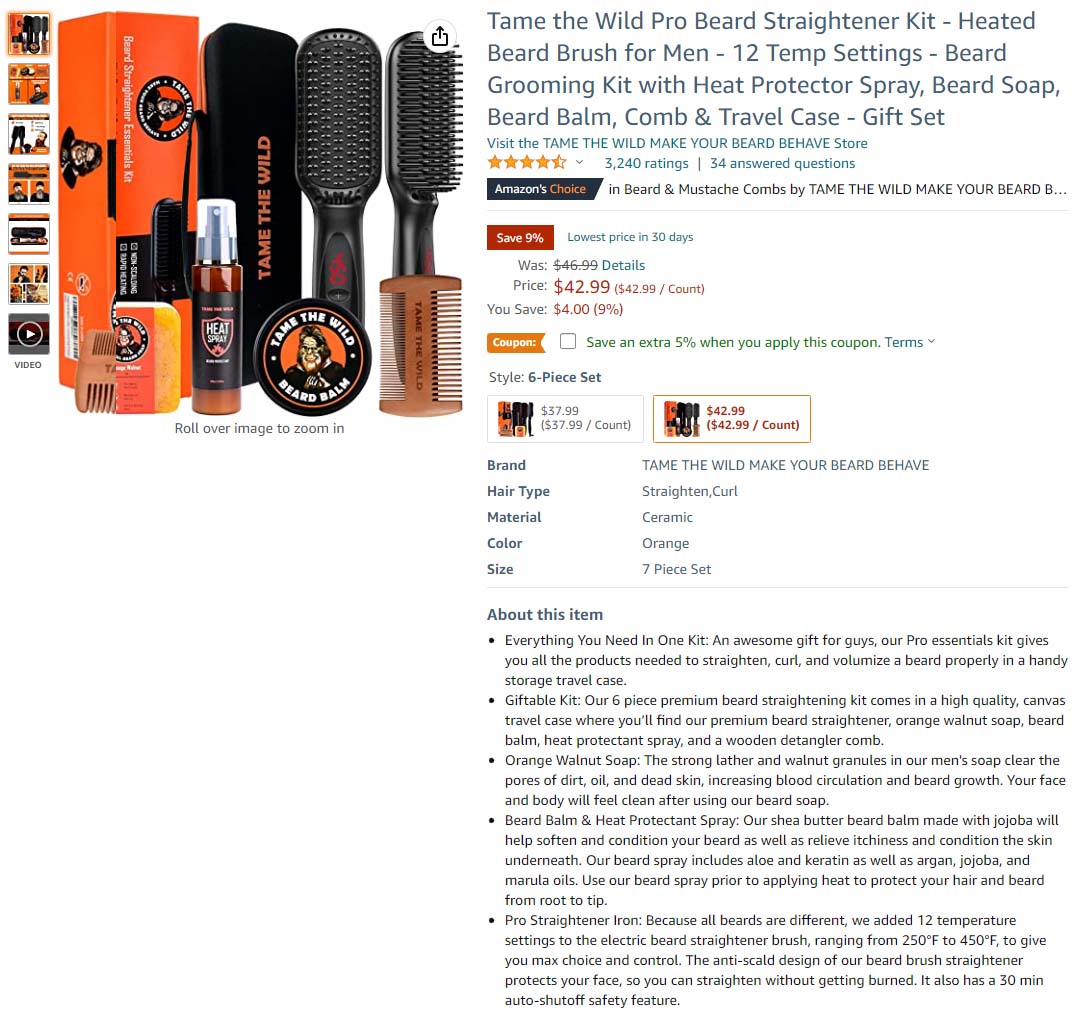The height and width of the screenshot is (1015, 1076).
Task: Expand the star rating dropdown chevron
Action: click(579, 163)
